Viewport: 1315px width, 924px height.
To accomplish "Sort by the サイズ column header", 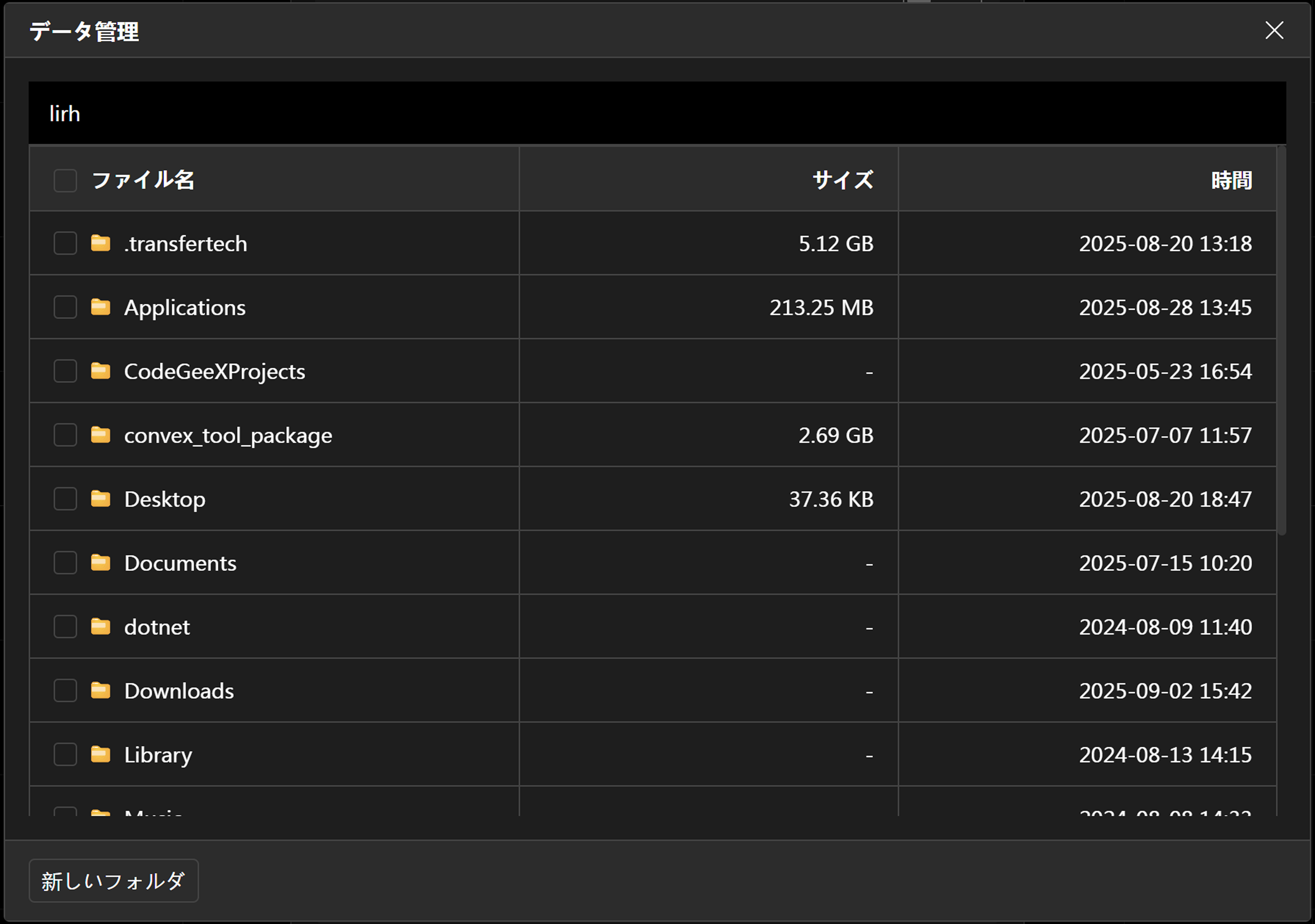I will point(843,180).
